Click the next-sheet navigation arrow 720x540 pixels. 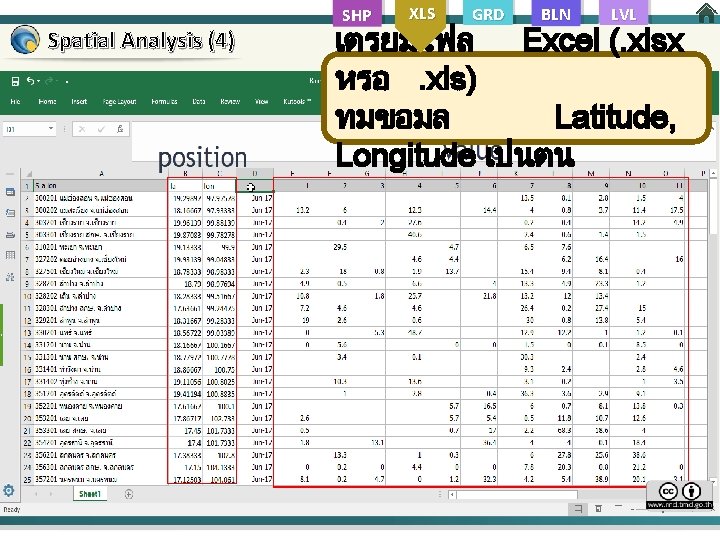(x=50, y=494)
